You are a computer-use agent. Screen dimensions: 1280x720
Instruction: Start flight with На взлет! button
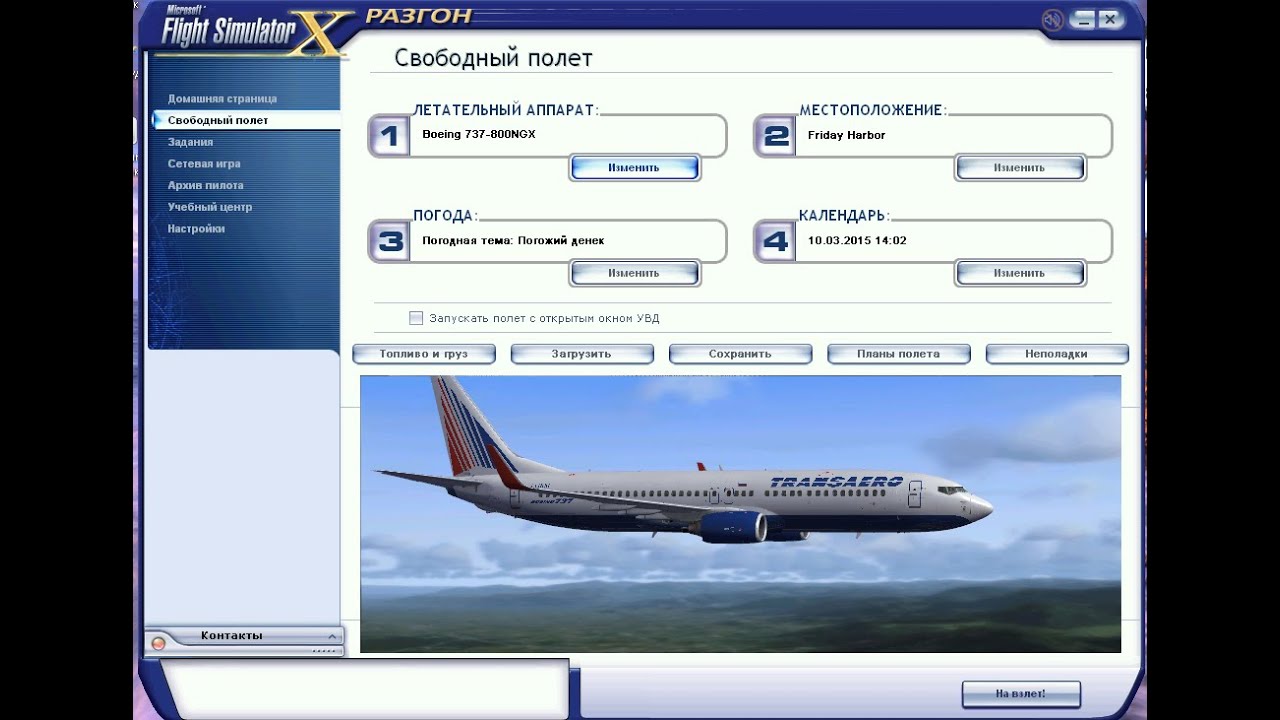click(x=1021, y=694)
